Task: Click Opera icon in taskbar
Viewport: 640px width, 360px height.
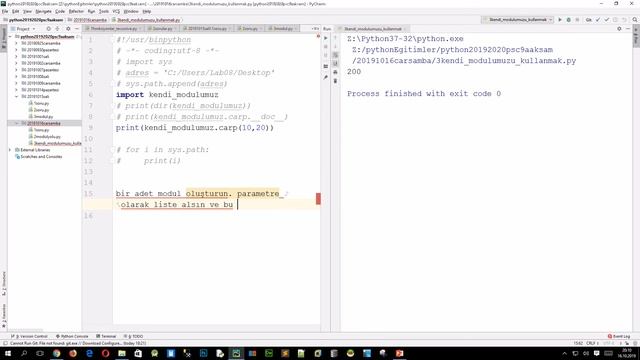Action: pyautogui.click(x=105, y=353)
